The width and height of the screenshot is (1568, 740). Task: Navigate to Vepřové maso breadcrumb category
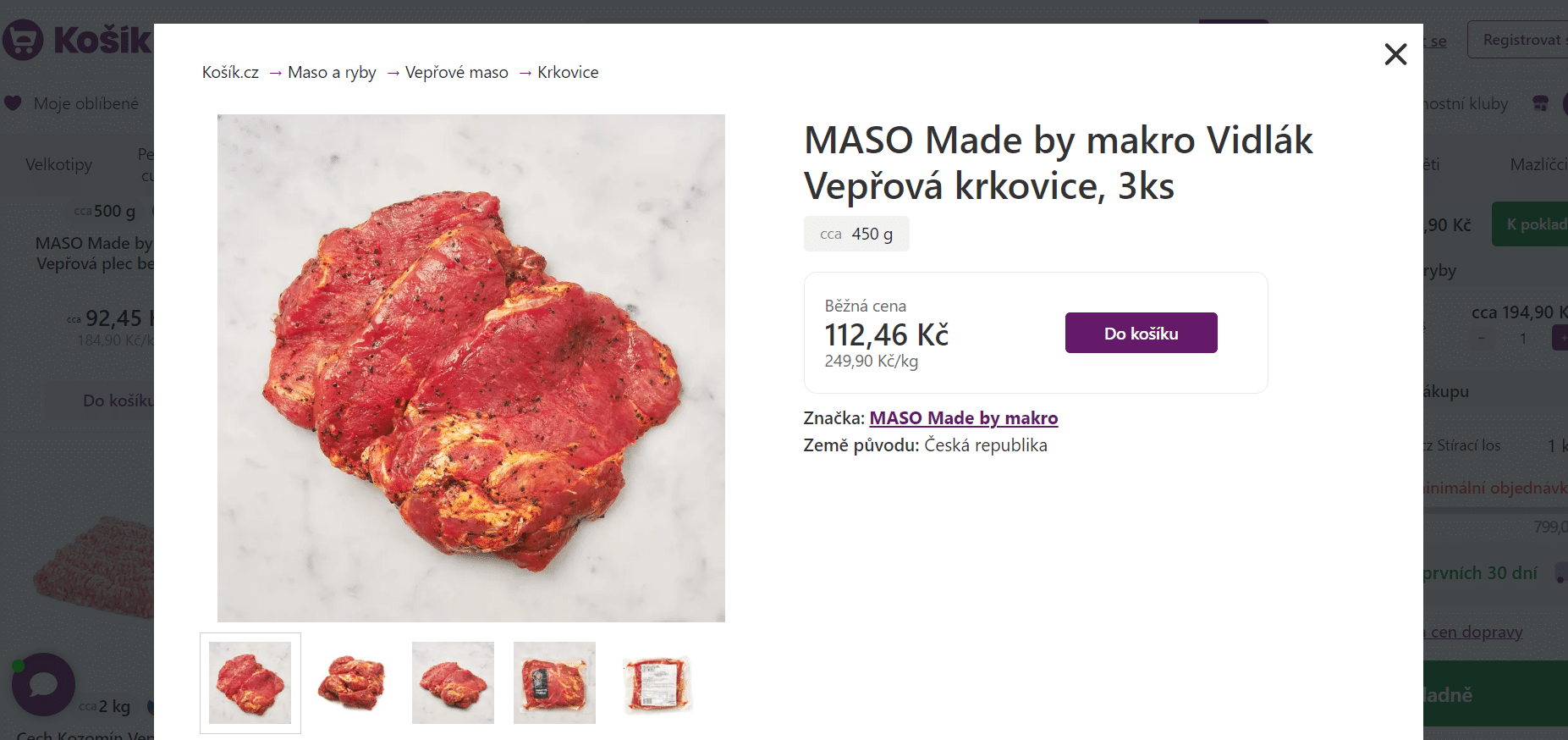pos(457,73)
